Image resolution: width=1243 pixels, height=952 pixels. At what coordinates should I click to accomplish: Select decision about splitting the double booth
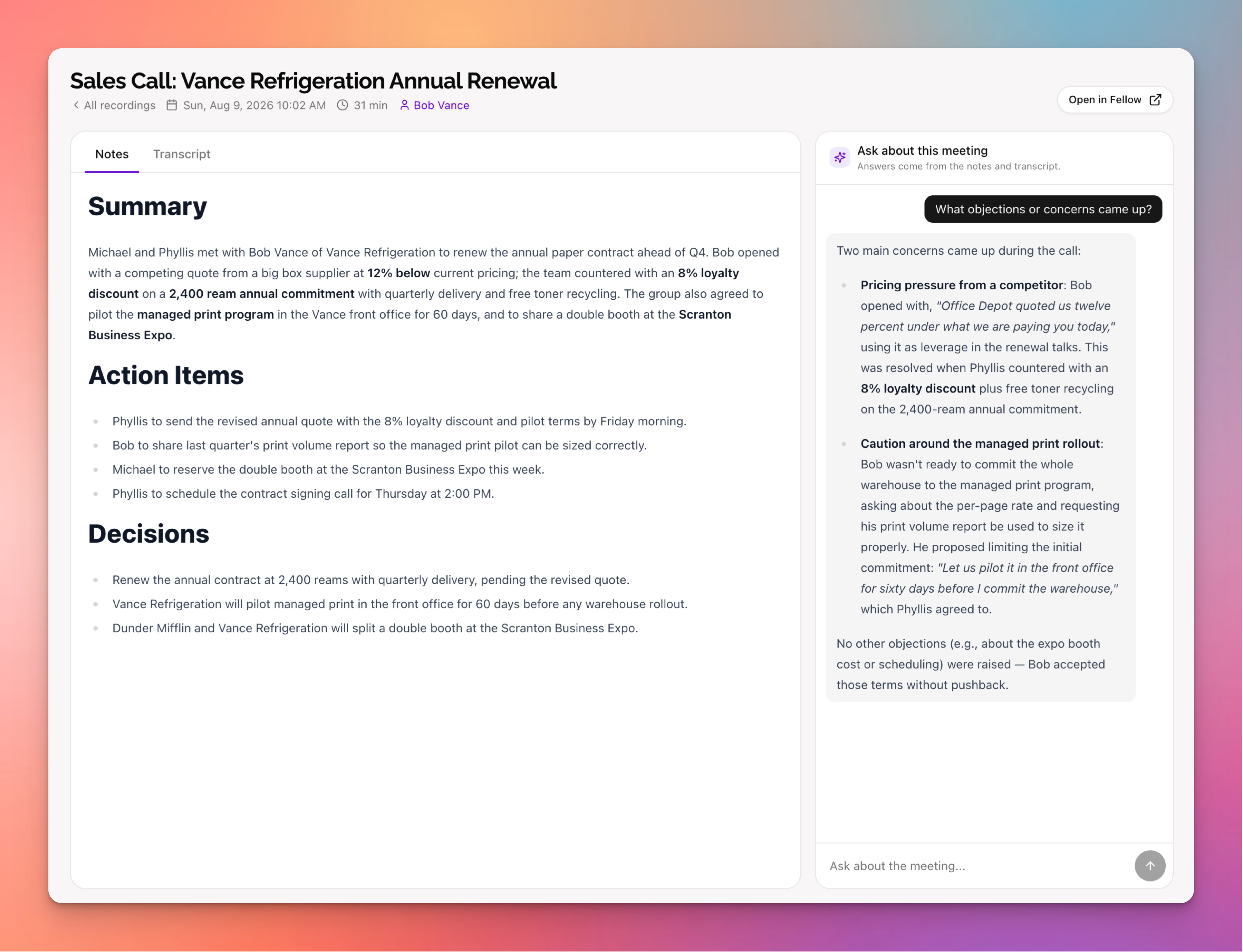(x=375, y=628)
